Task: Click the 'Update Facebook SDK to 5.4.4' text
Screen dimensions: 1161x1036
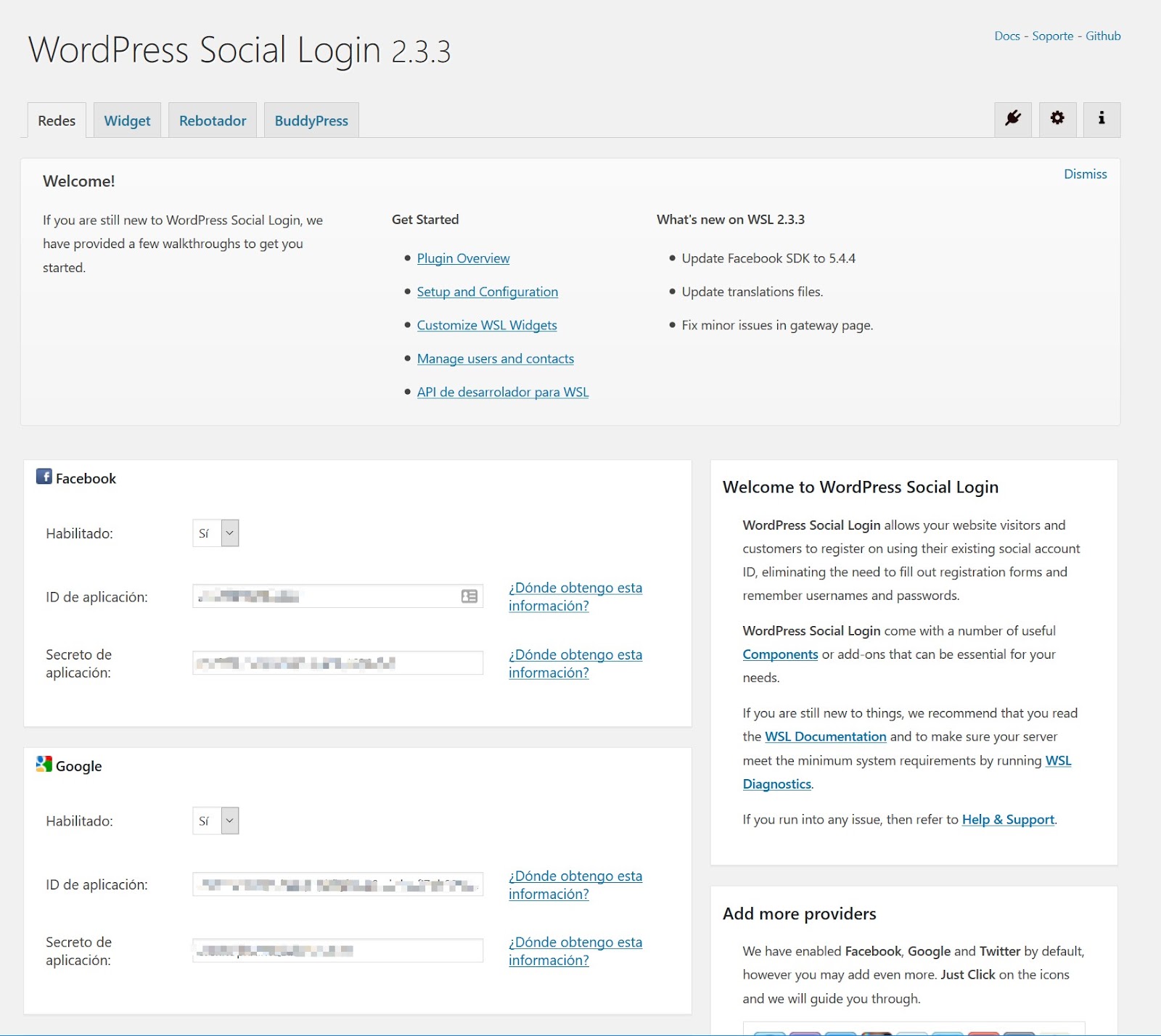Action: (x=768, y=258)
